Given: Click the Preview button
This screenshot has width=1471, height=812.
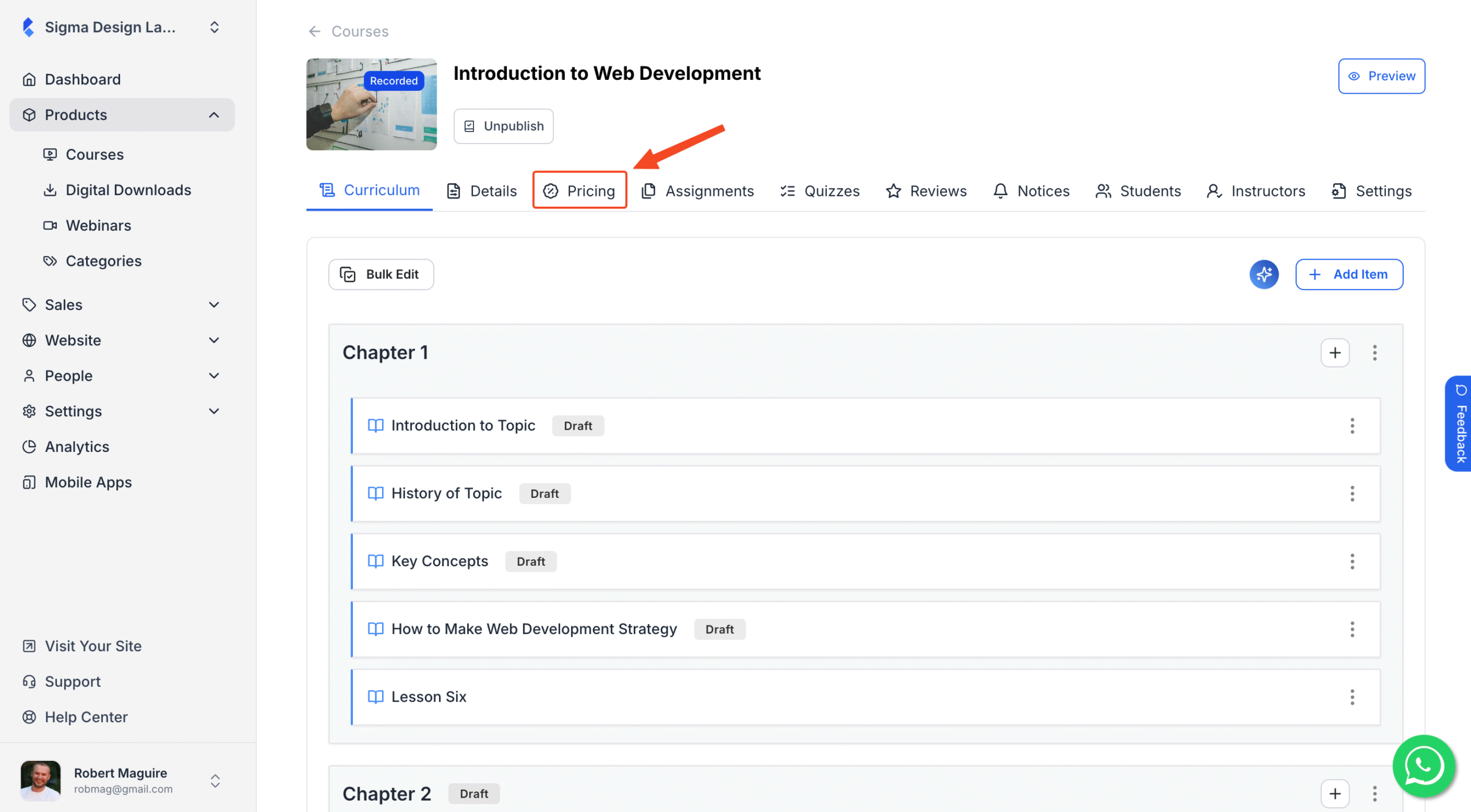Looking at the screenshot, I should (1381, 76).
